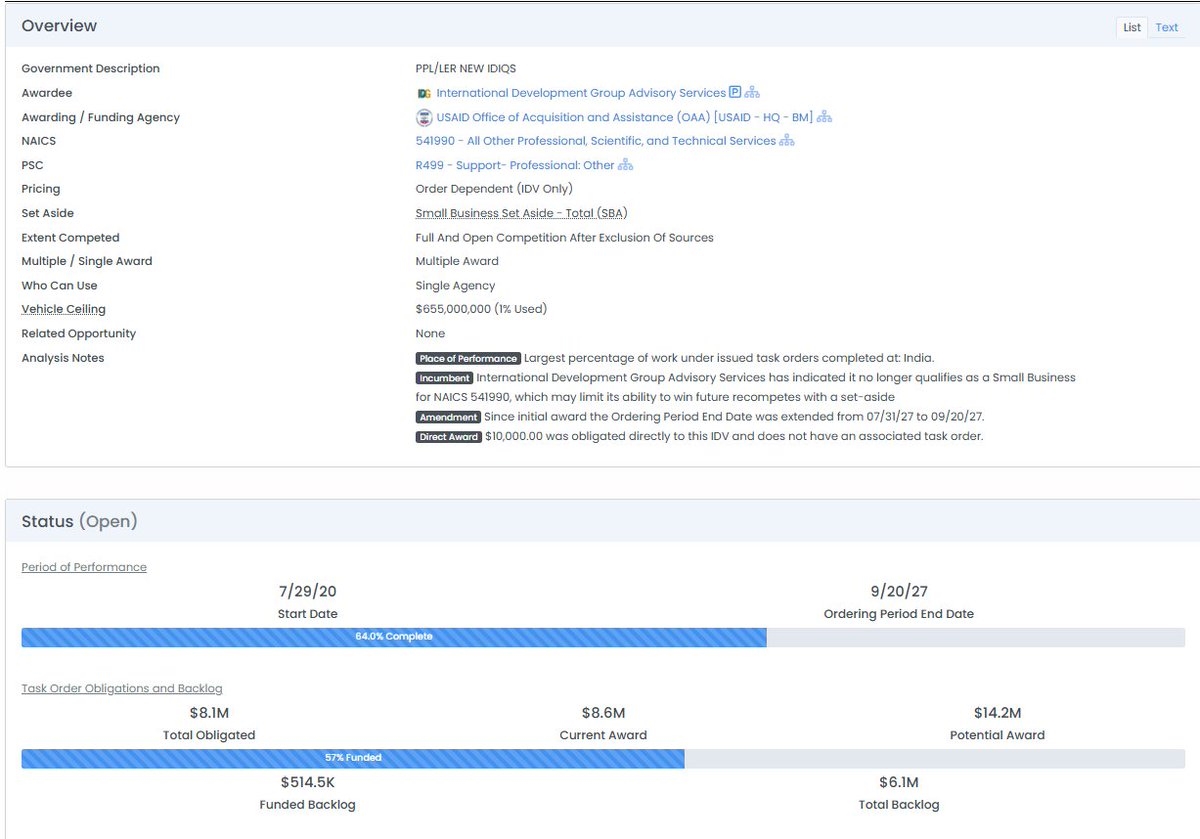Click the USAID seal icon

[x=424, y=117]
